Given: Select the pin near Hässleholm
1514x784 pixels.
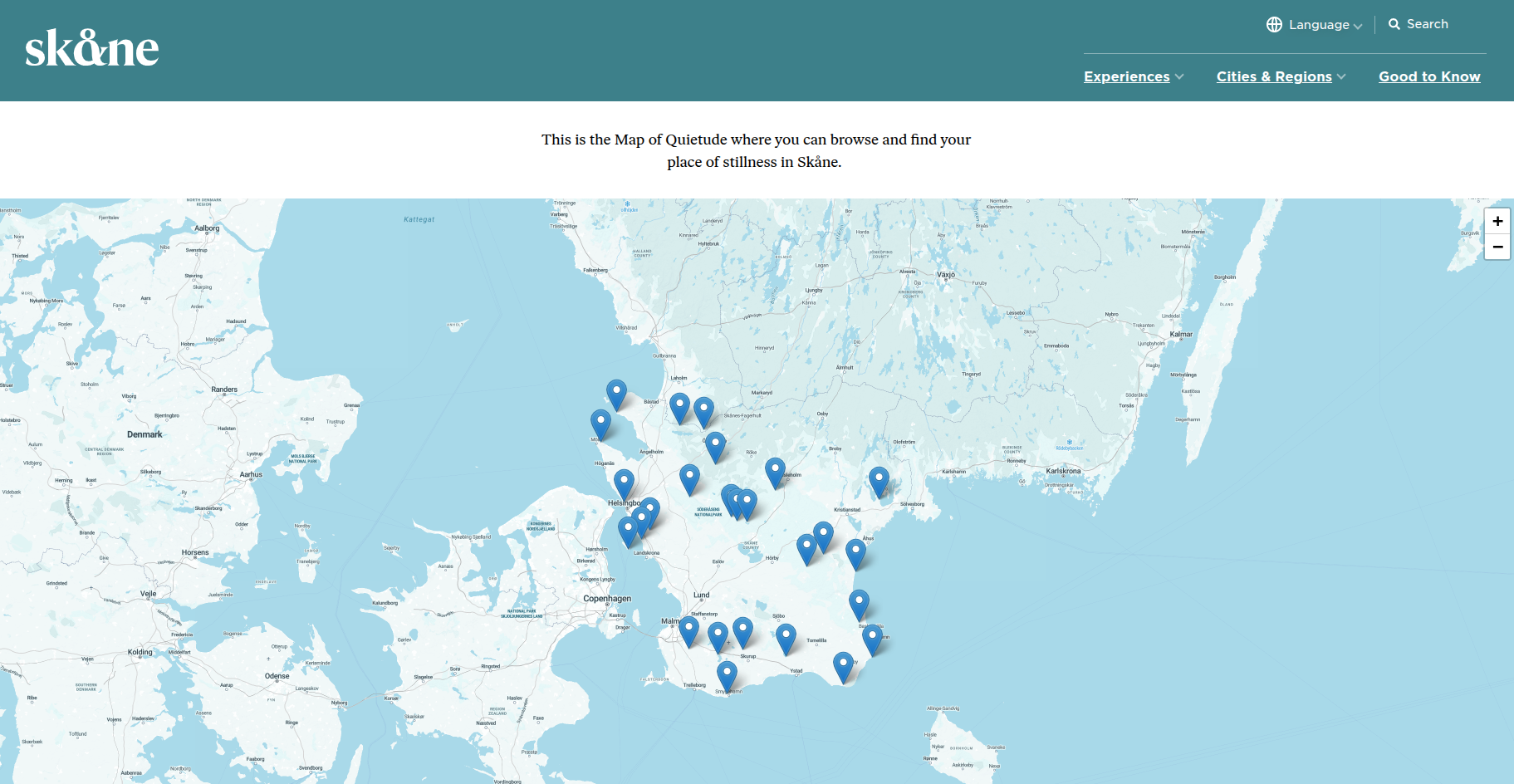Looking at the screenshot, I should pos(777,467).
